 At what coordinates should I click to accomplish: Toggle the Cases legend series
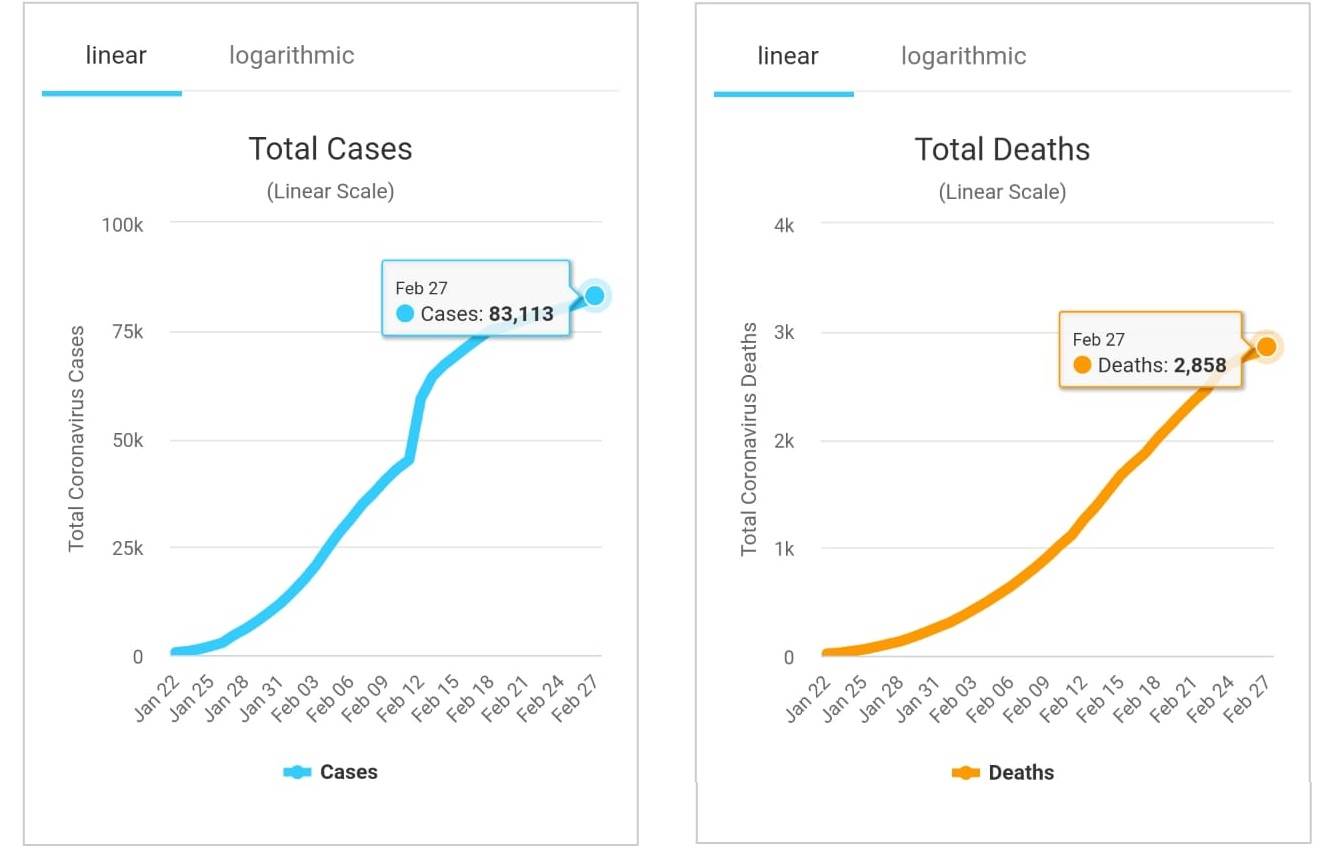pyautogui.click(x=330, y=772)
